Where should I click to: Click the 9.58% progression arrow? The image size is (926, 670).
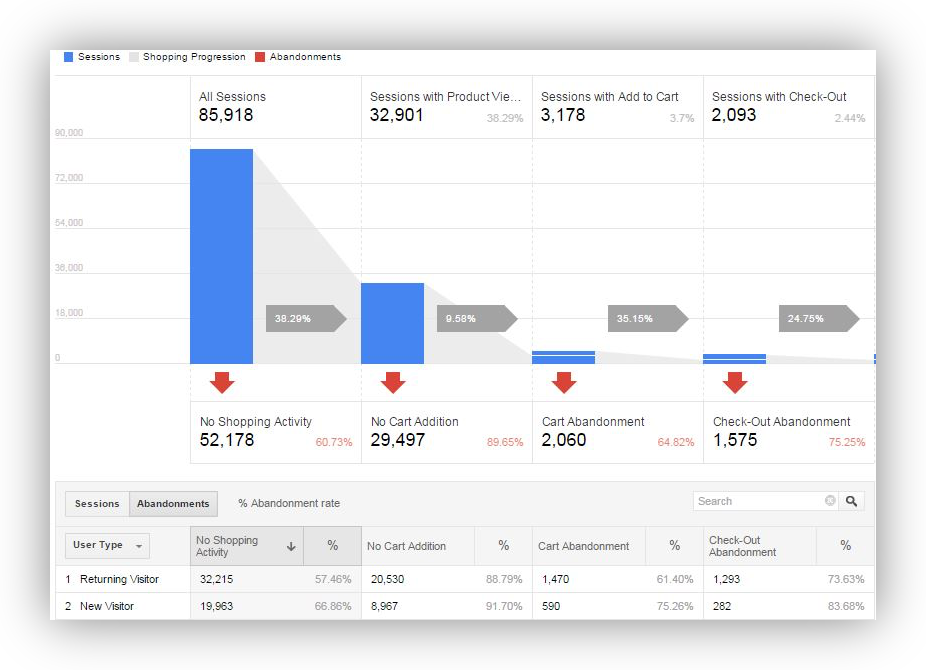(x=477, y=319)
